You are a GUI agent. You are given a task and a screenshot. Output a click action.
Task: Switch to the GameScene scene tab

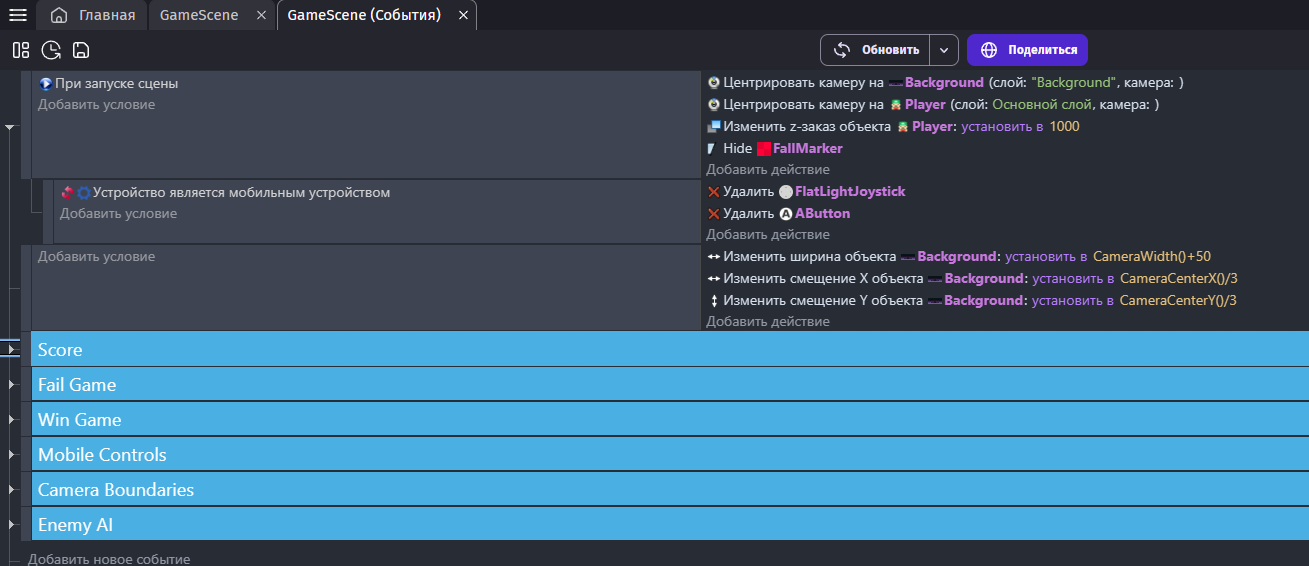199,15
